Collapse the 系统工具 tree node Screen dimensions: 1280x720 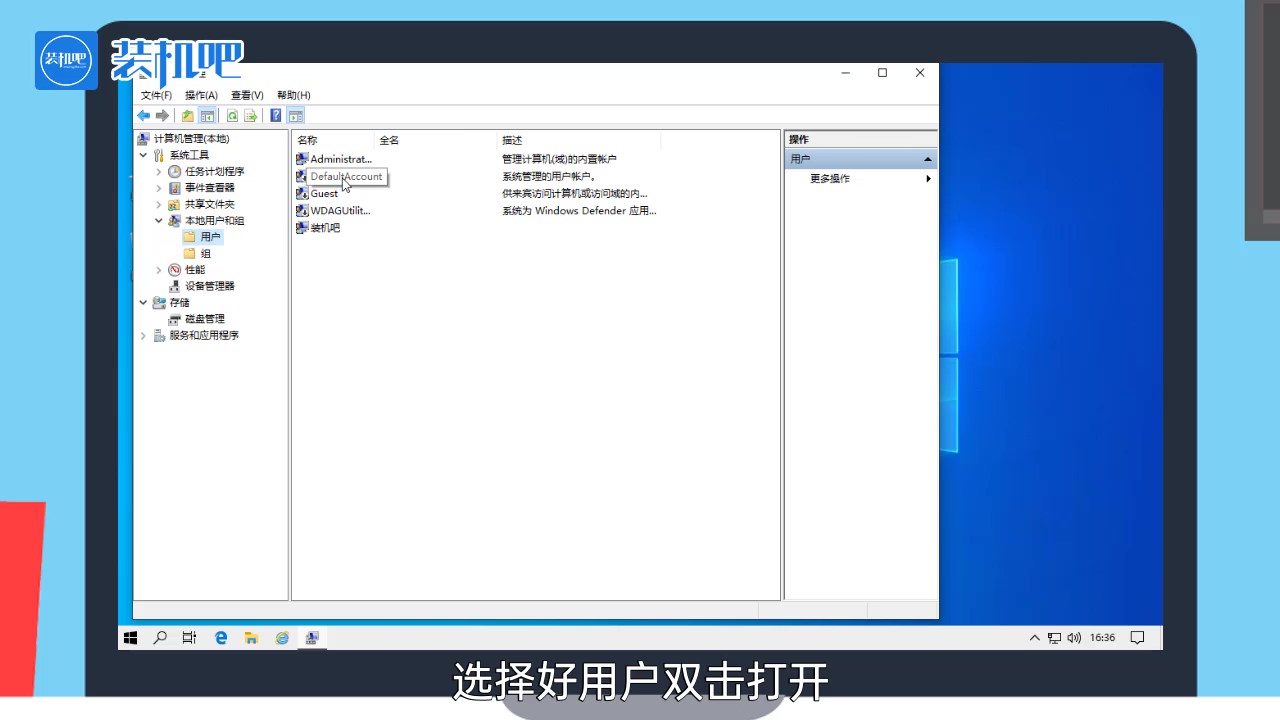(x=143, y=155)
